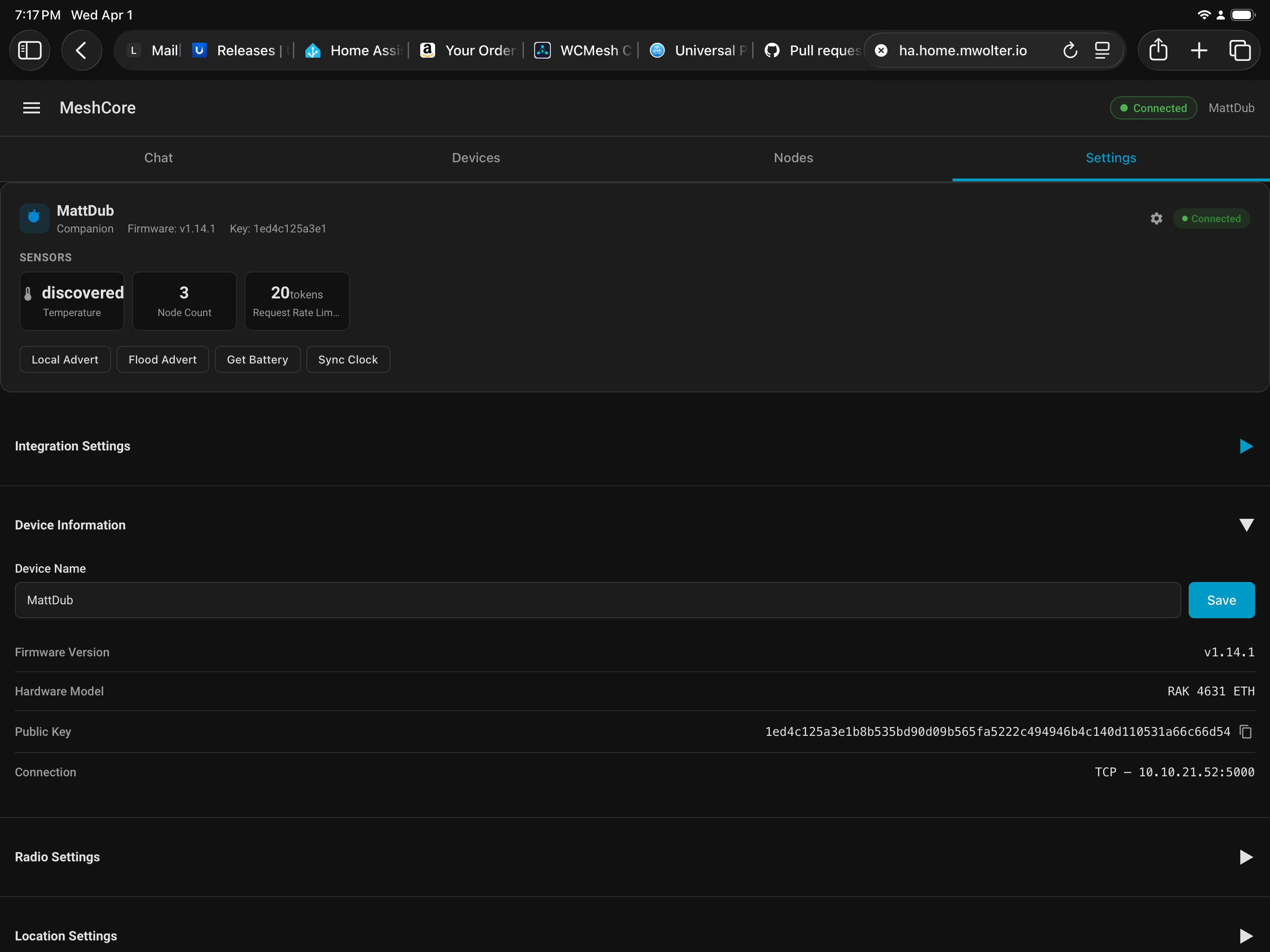Reload the ha.home.mwolter.io page
This screenshot has height=952, width=1270.
(x=1070, y=51)
